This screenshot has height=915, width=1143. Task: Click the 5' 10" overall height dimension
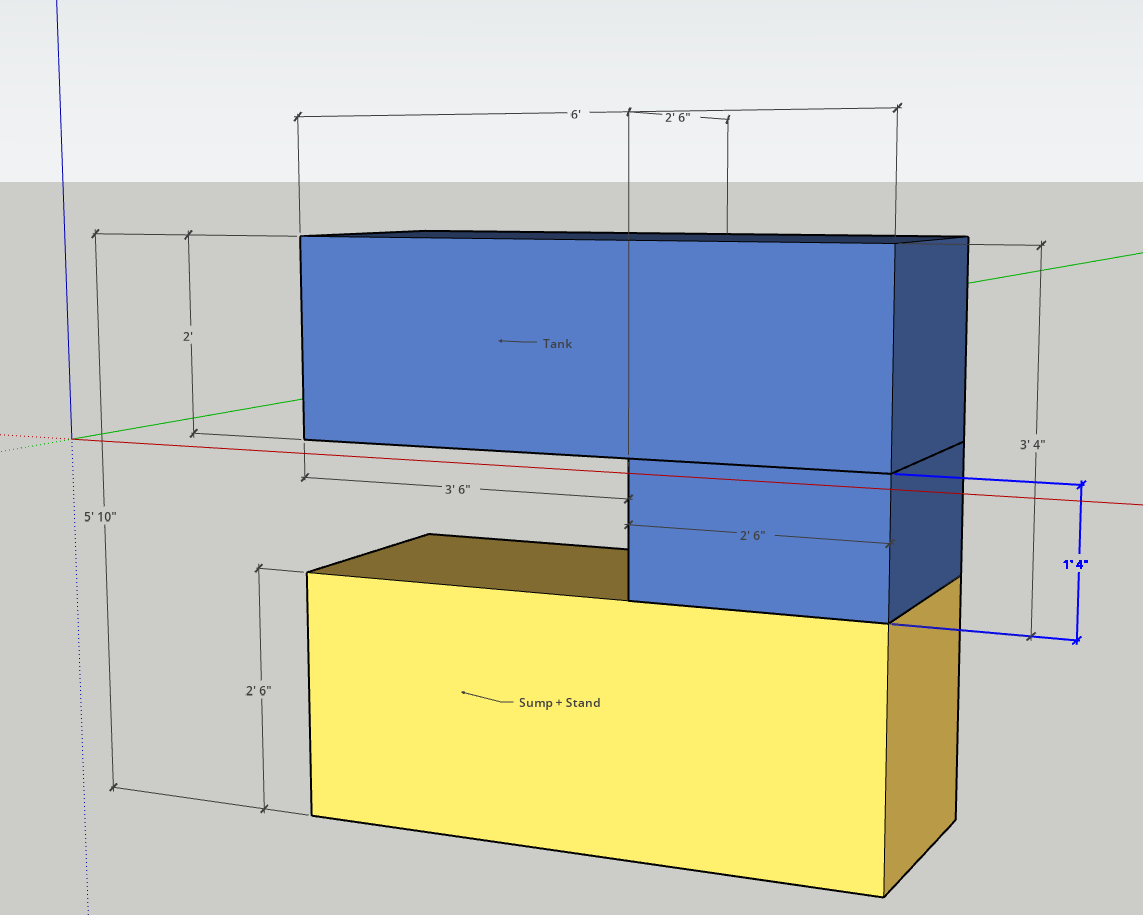point(100,517)
